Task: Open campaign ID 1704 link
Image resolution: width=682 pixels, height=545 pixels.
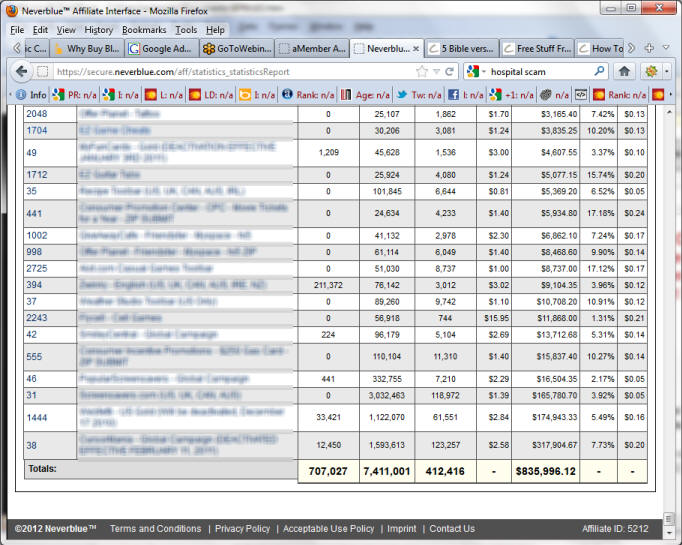Action: coord(37,130)
